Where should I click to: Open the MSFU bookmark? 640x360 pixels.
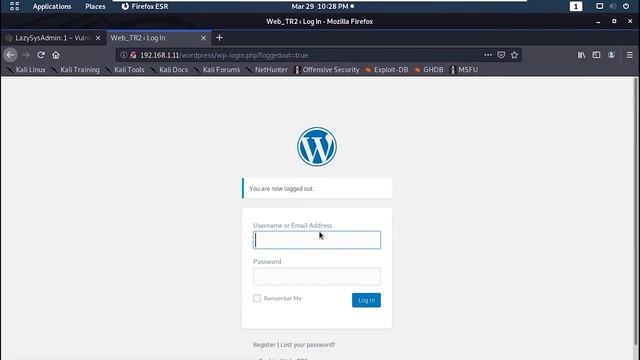pyautogui.click(x=464, y=70)
